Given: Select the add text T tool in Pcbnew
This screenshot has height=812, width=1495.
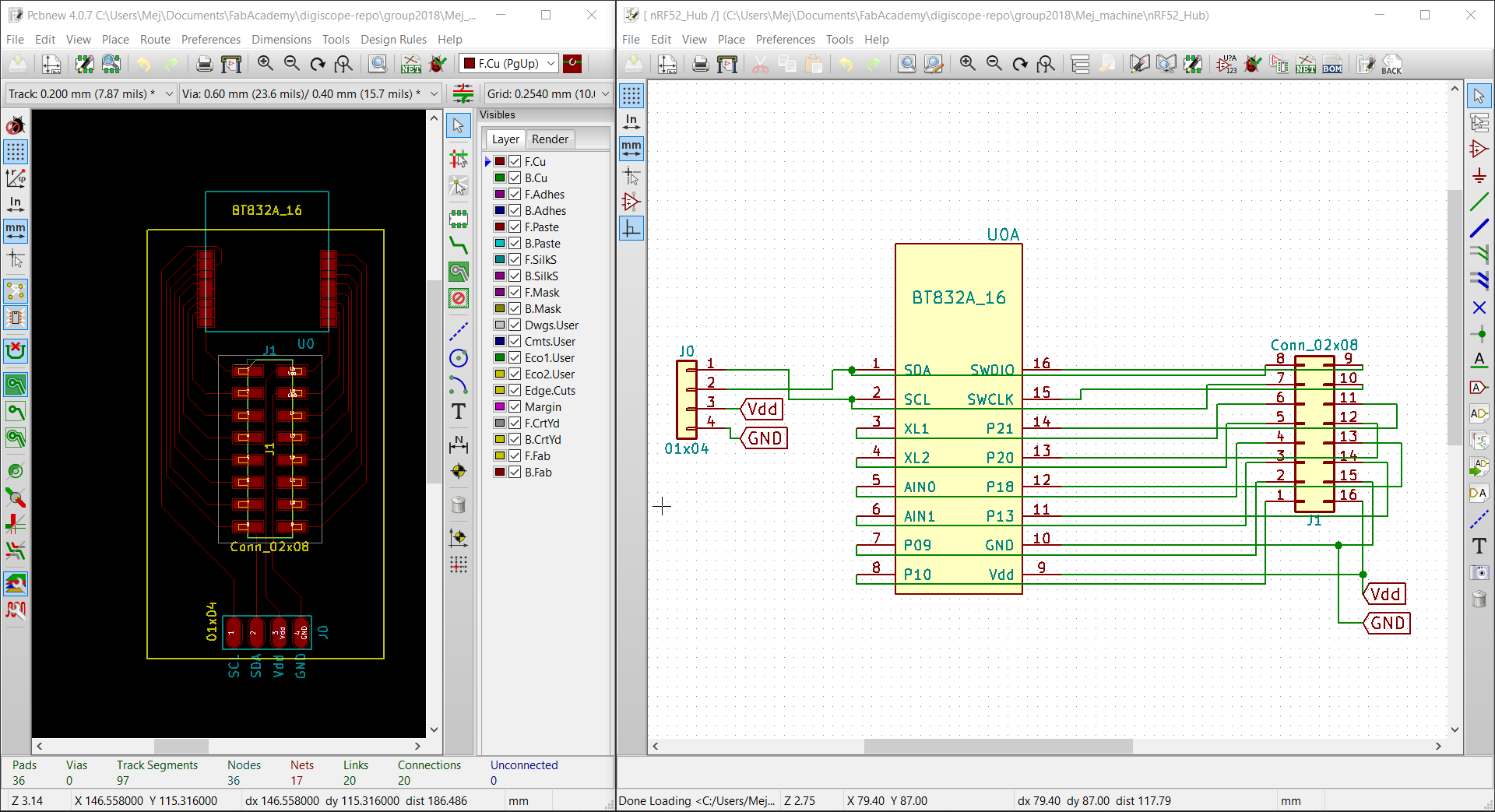Looking at the screenshot, I should click(x=459, y=411).
